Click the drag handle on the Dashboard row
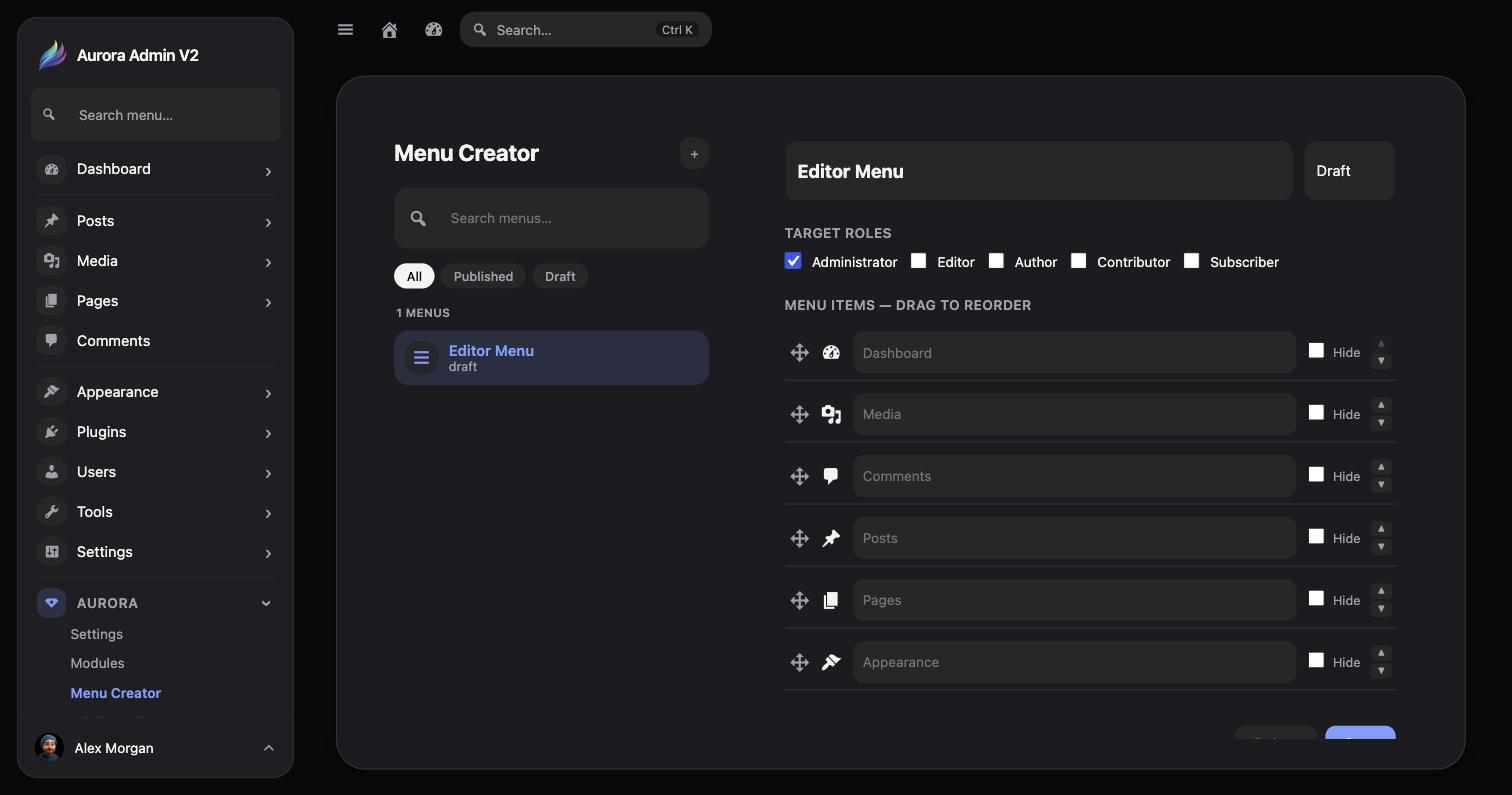Image resolution: width=1512 pixels, height=795 pixels. (x=799, y=352)
